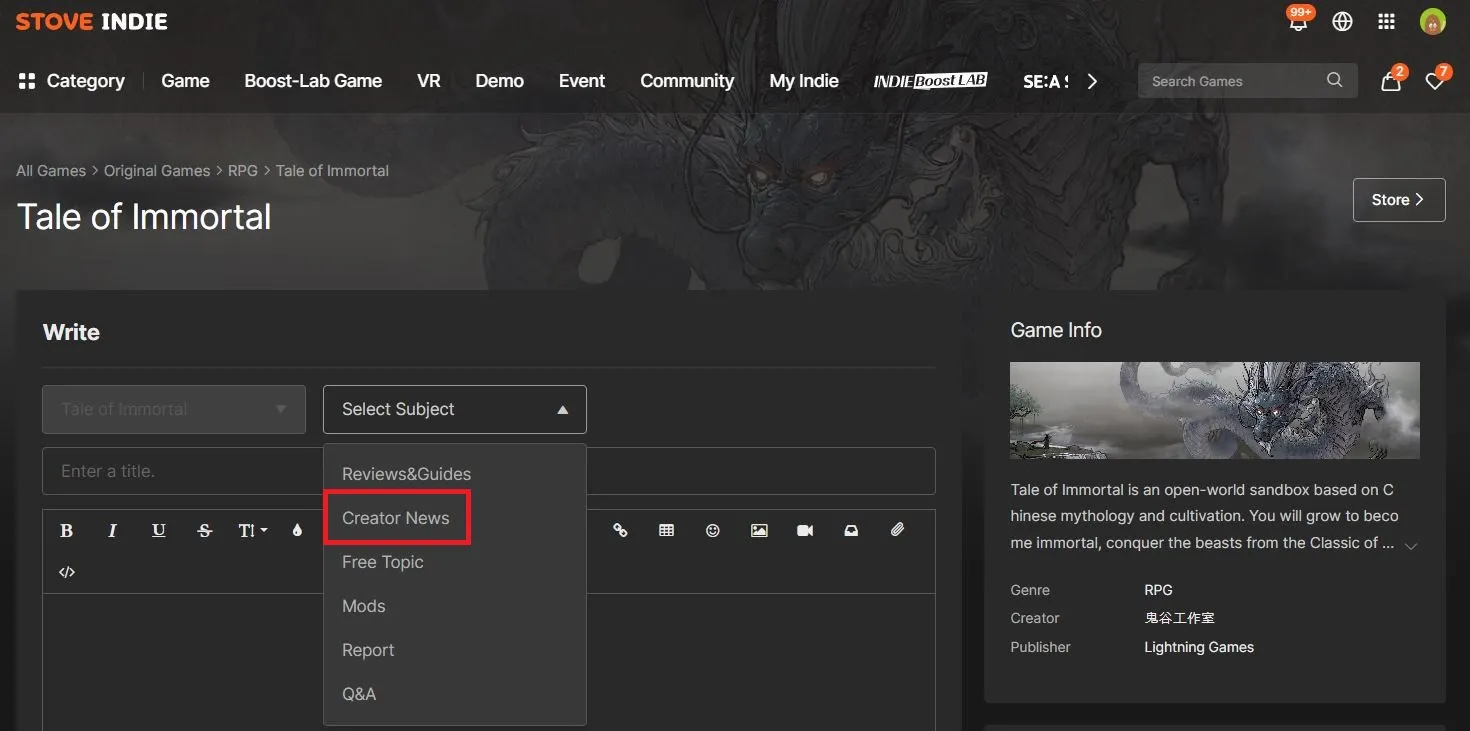Viewport: 1470px width, 731px height.
Task: Click the Search Games field
Action: (x=1235, y=81)
